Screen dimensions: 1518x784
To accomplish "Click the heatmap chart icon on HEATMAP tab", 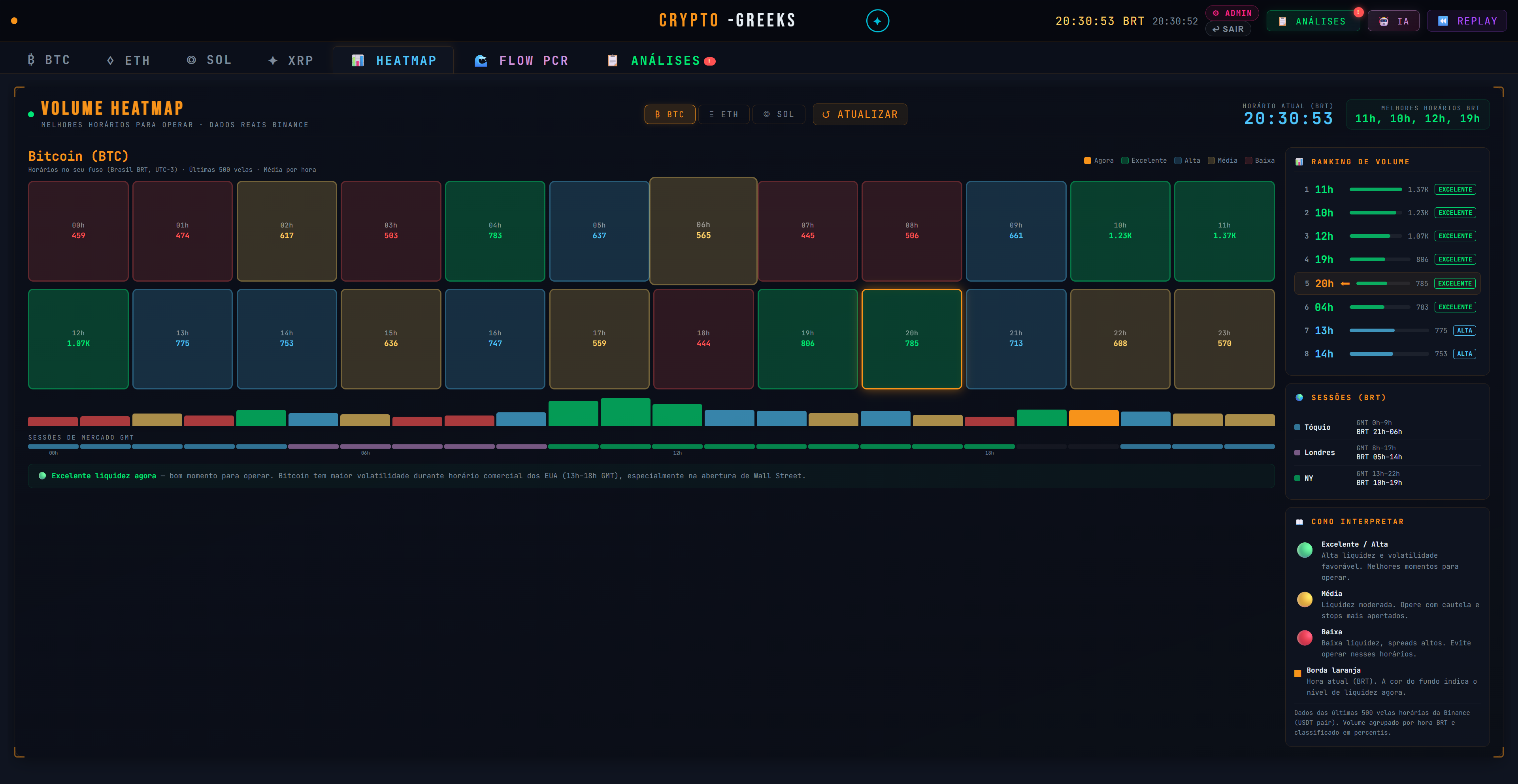I will pos(358,60).
